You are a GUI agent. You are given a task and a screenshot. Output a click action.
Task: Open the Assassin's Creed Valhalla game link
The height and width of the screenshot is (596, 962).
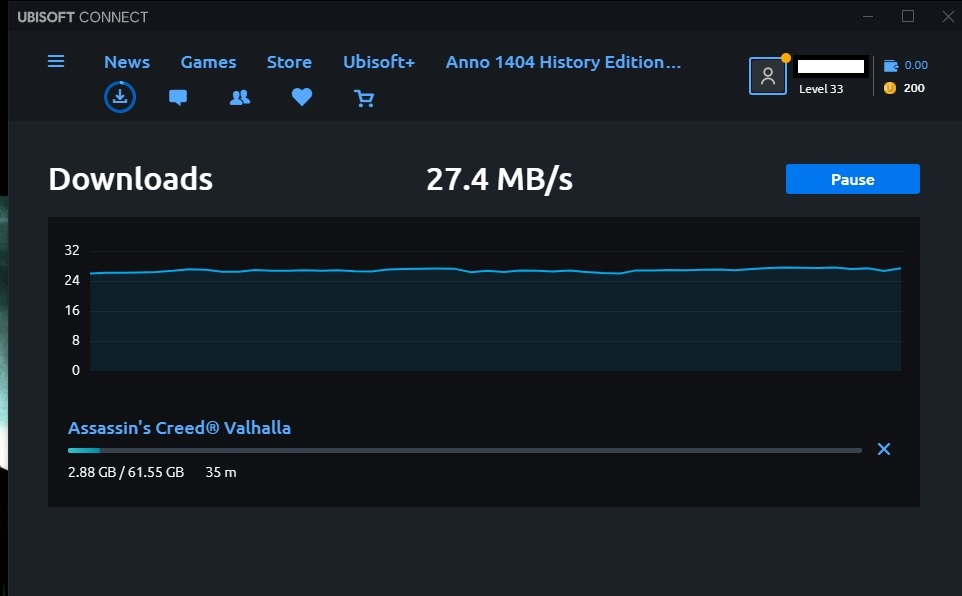[179, 428]
